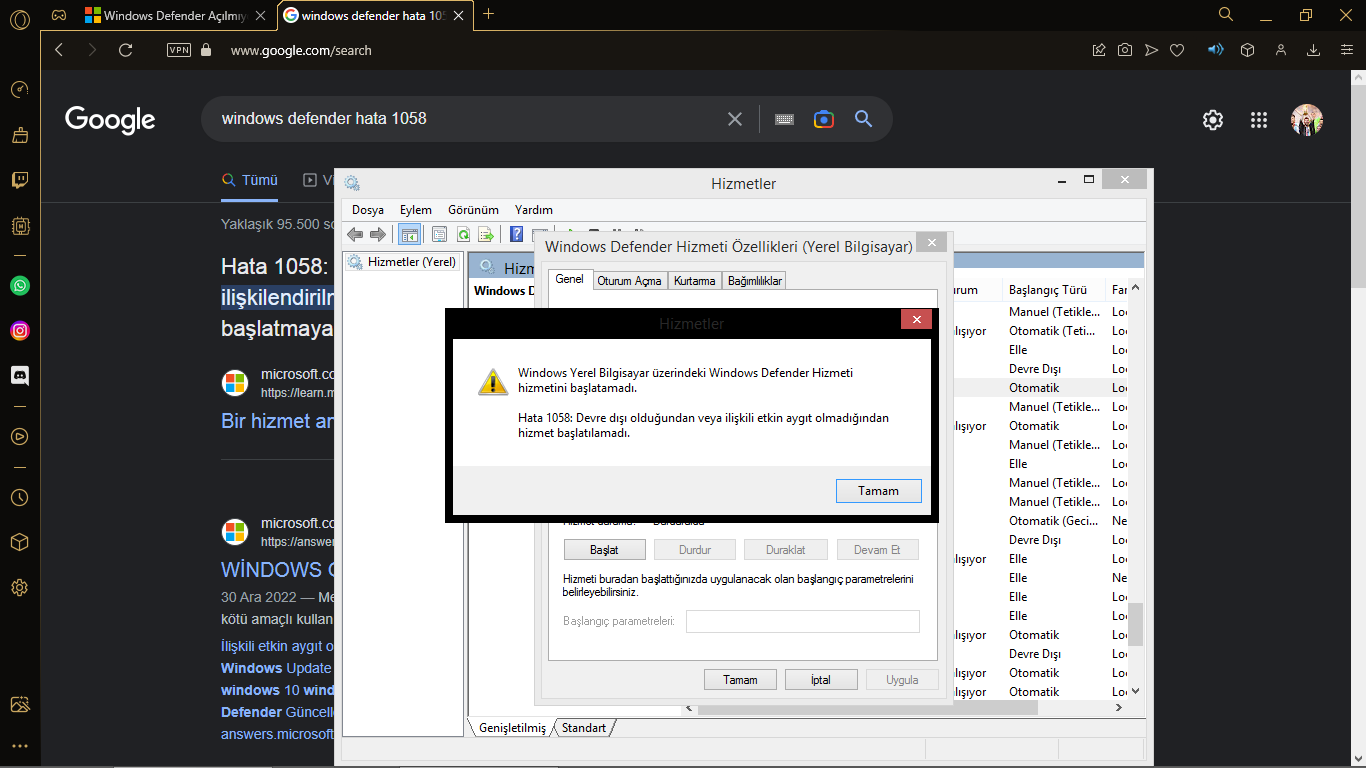Click Tamam in the error 1058 dialog
Screen dimensions: 1366x768
878,491
